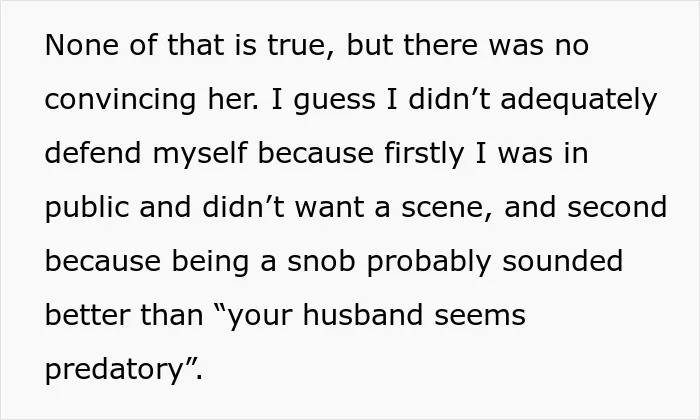Click the word "husband"
The image size is (700, 420).
[362, 315]
